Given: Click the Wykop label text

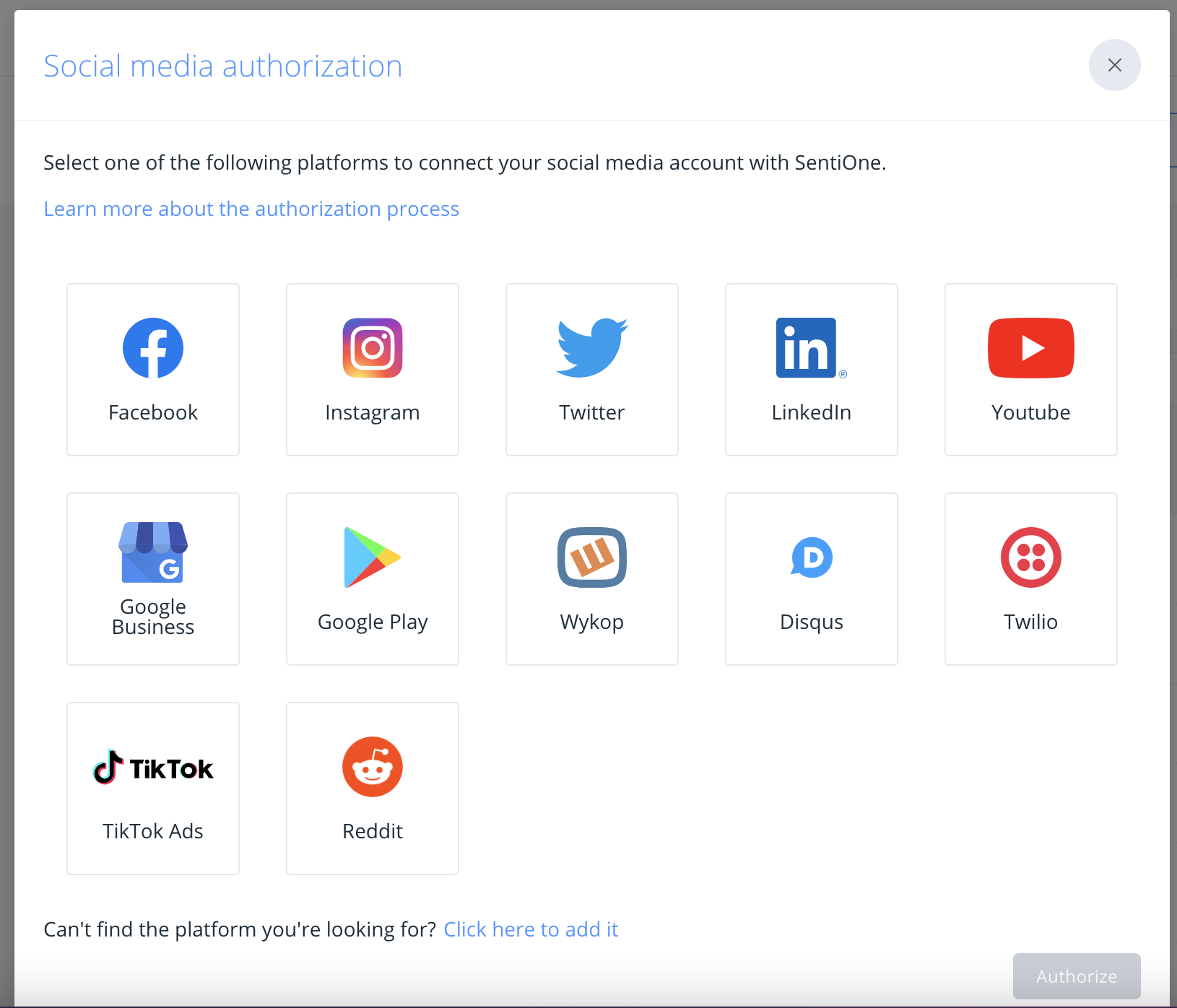Looking at the screenshot, I should [592, 622].
